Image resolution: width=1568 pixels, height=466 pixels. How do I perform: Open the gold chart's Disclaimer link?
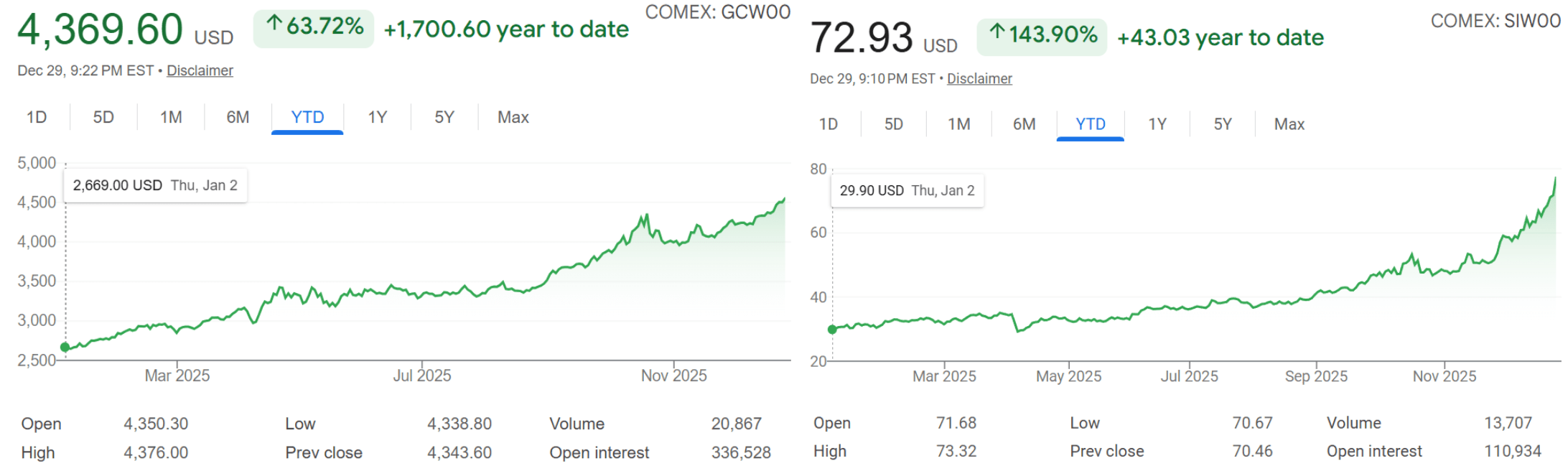coord(200,70)
